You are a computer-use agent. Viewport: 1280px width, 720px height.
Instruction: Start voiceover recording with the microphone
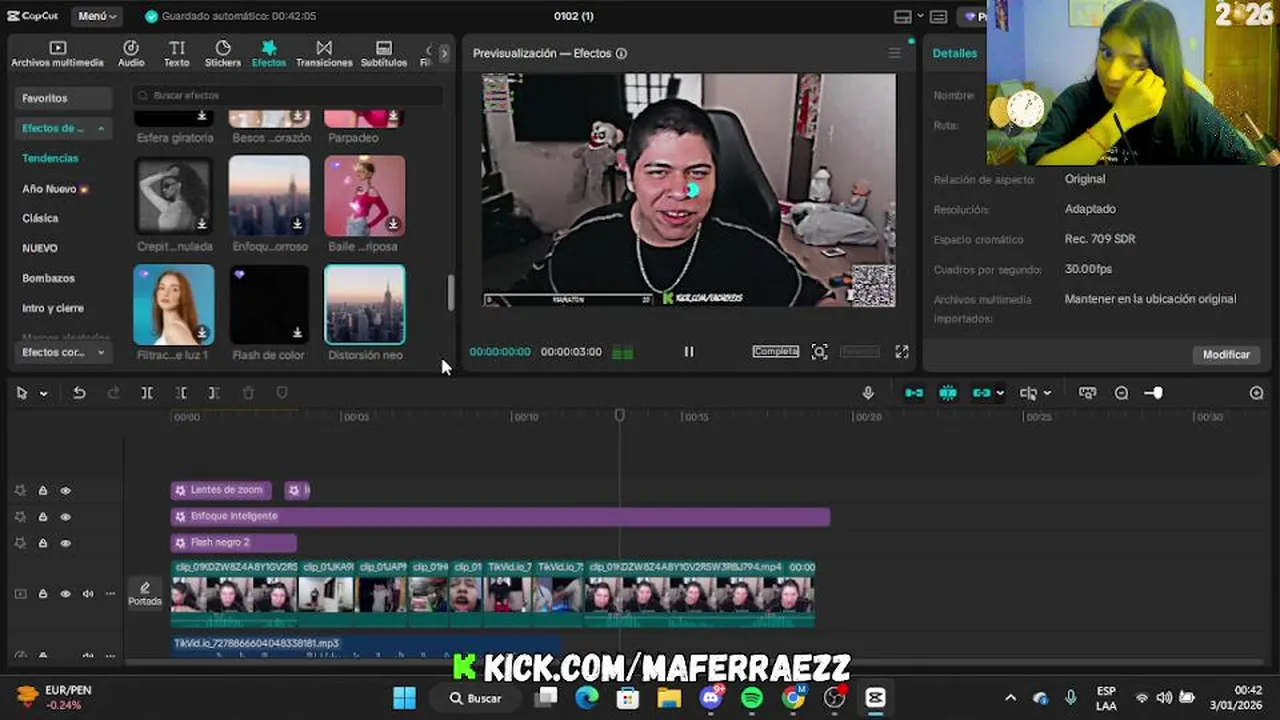coord(868,393)
